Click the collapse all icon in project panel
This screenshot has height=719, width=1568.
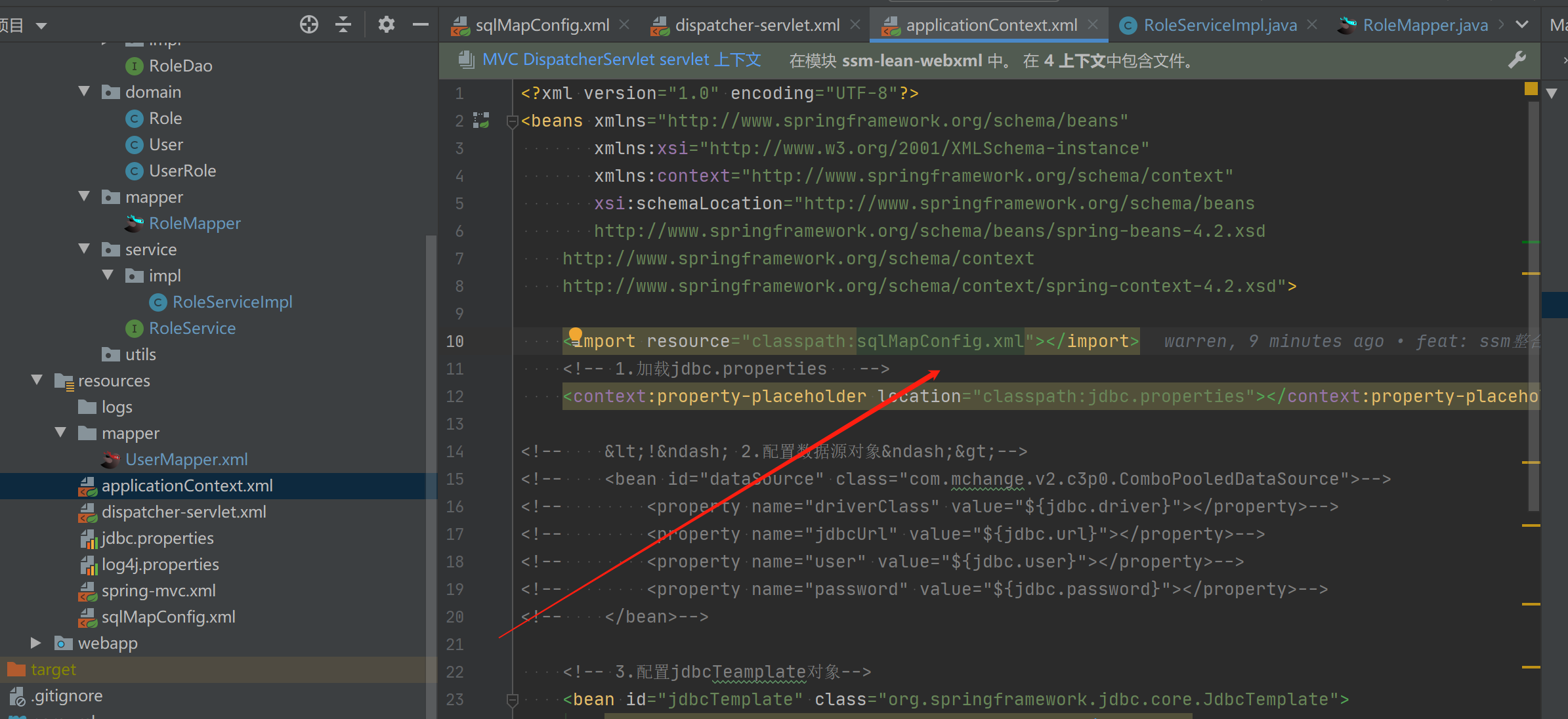(343, 25)
